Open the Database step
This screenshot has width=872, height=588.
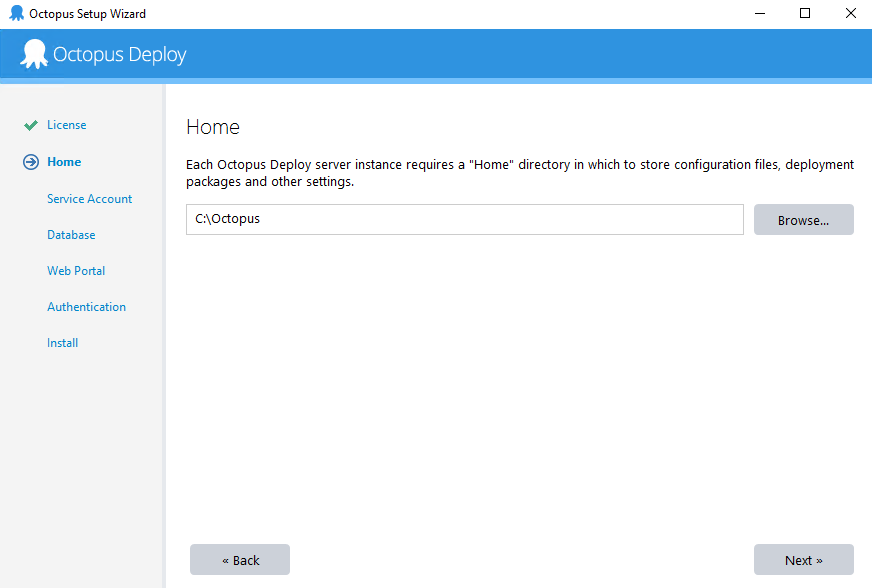71,235
